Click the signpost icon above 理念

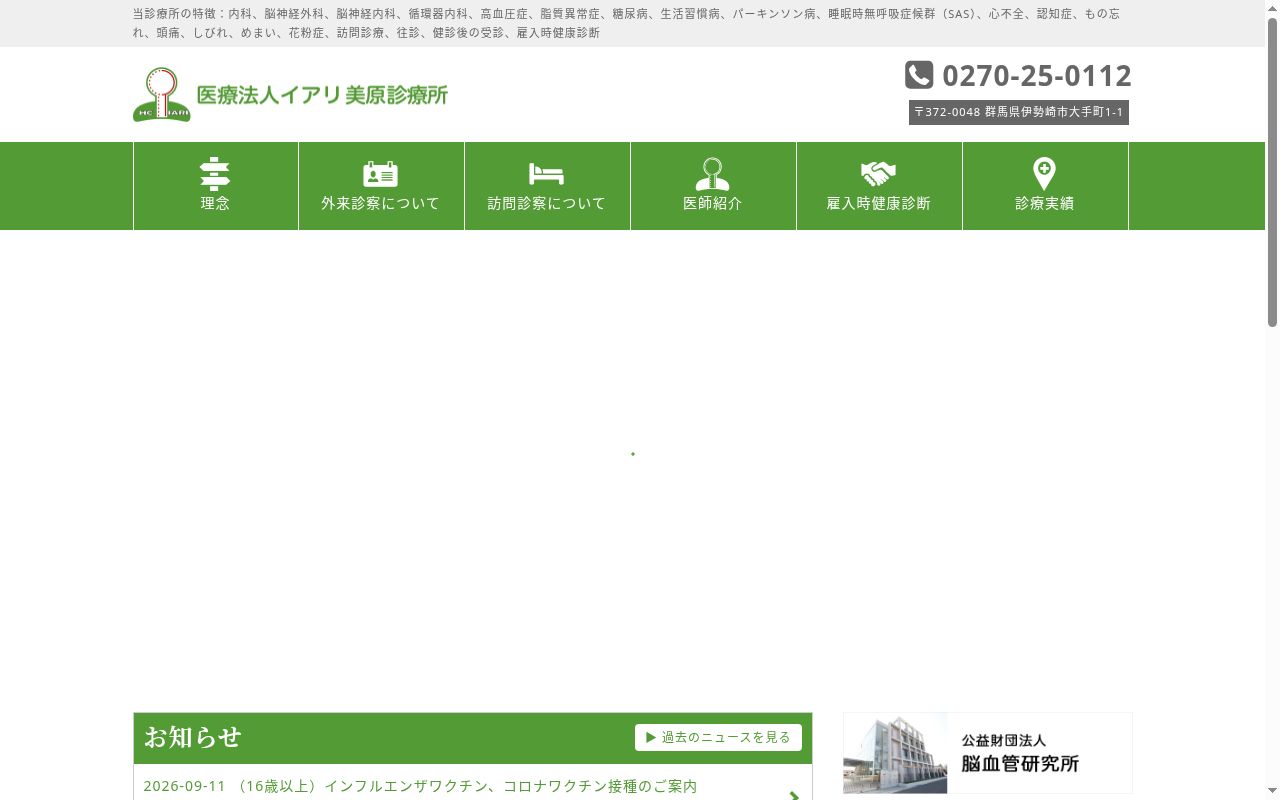[215, 174]
